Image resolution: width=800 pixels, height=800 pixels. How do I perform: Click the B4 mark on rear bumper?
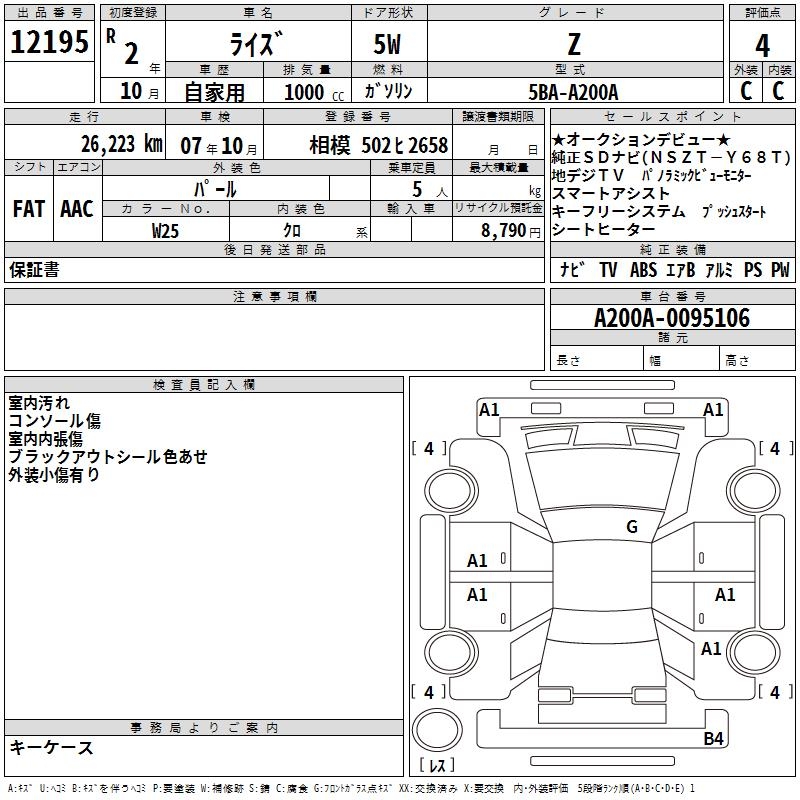713,738
